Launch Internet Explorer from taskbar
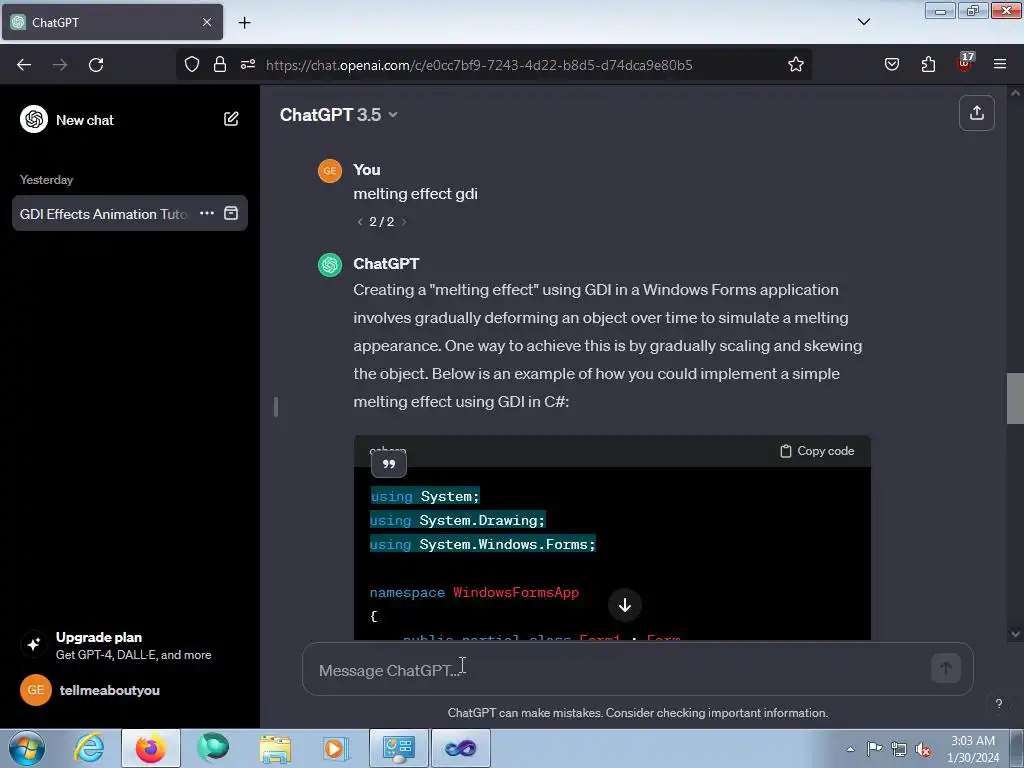 point(89,748)
